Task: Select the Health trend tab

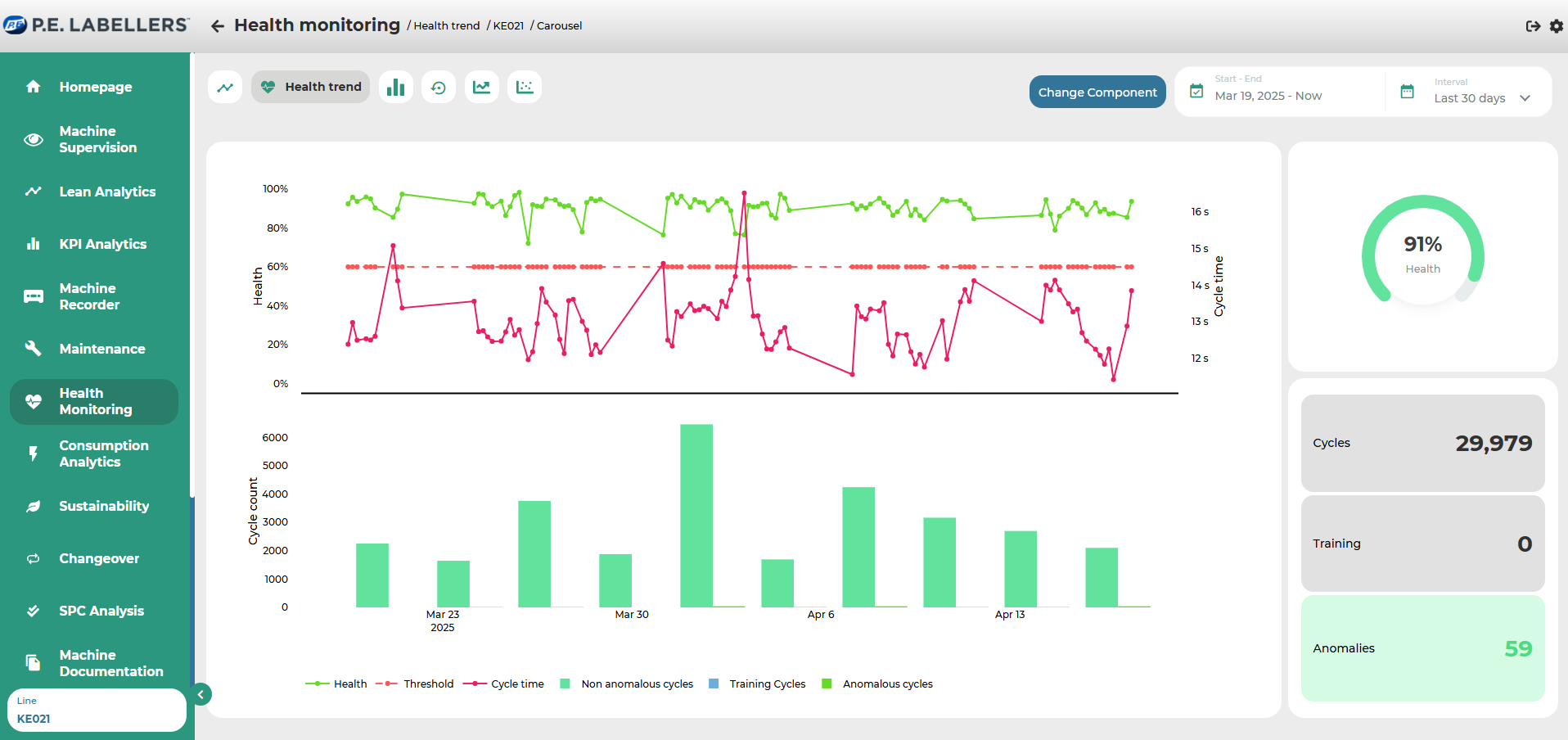Action: pos(311,87)
